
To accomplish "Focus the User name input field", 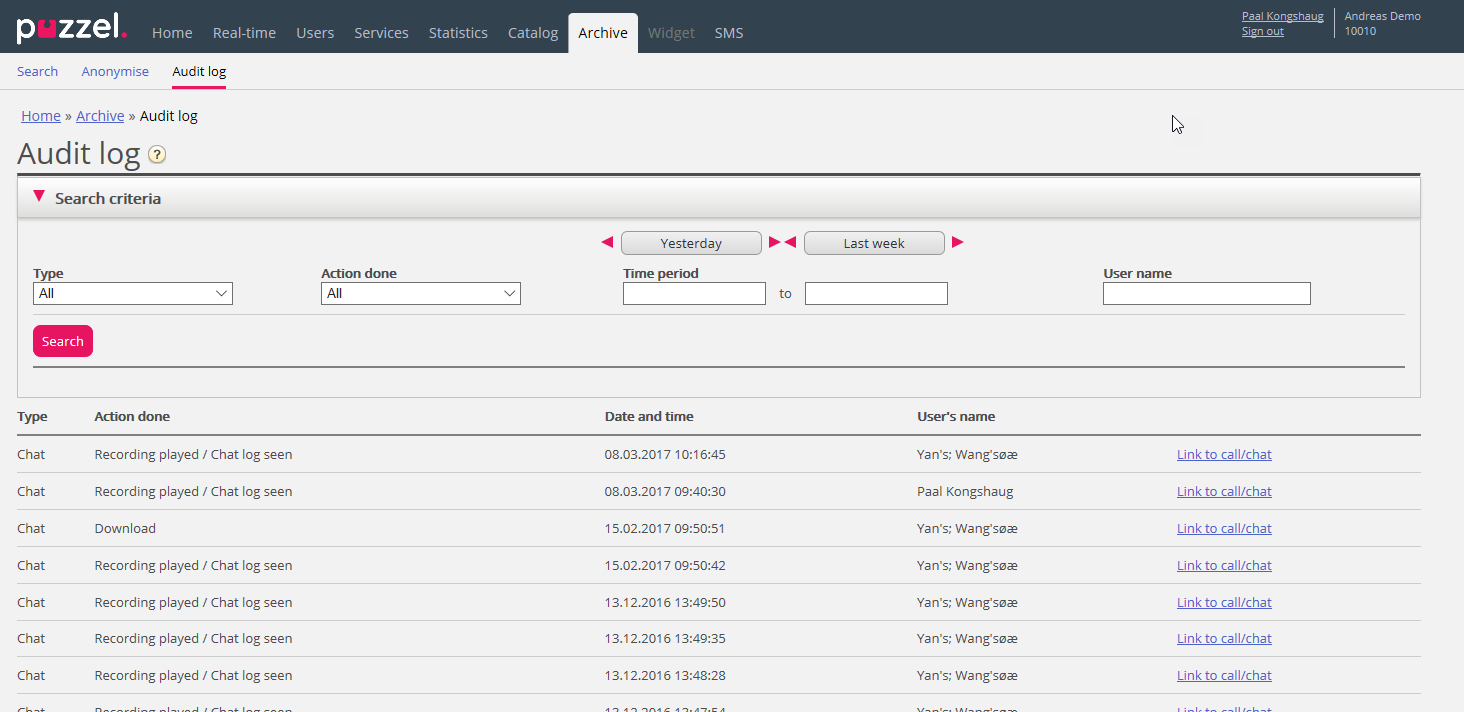I will (1206, 293).
